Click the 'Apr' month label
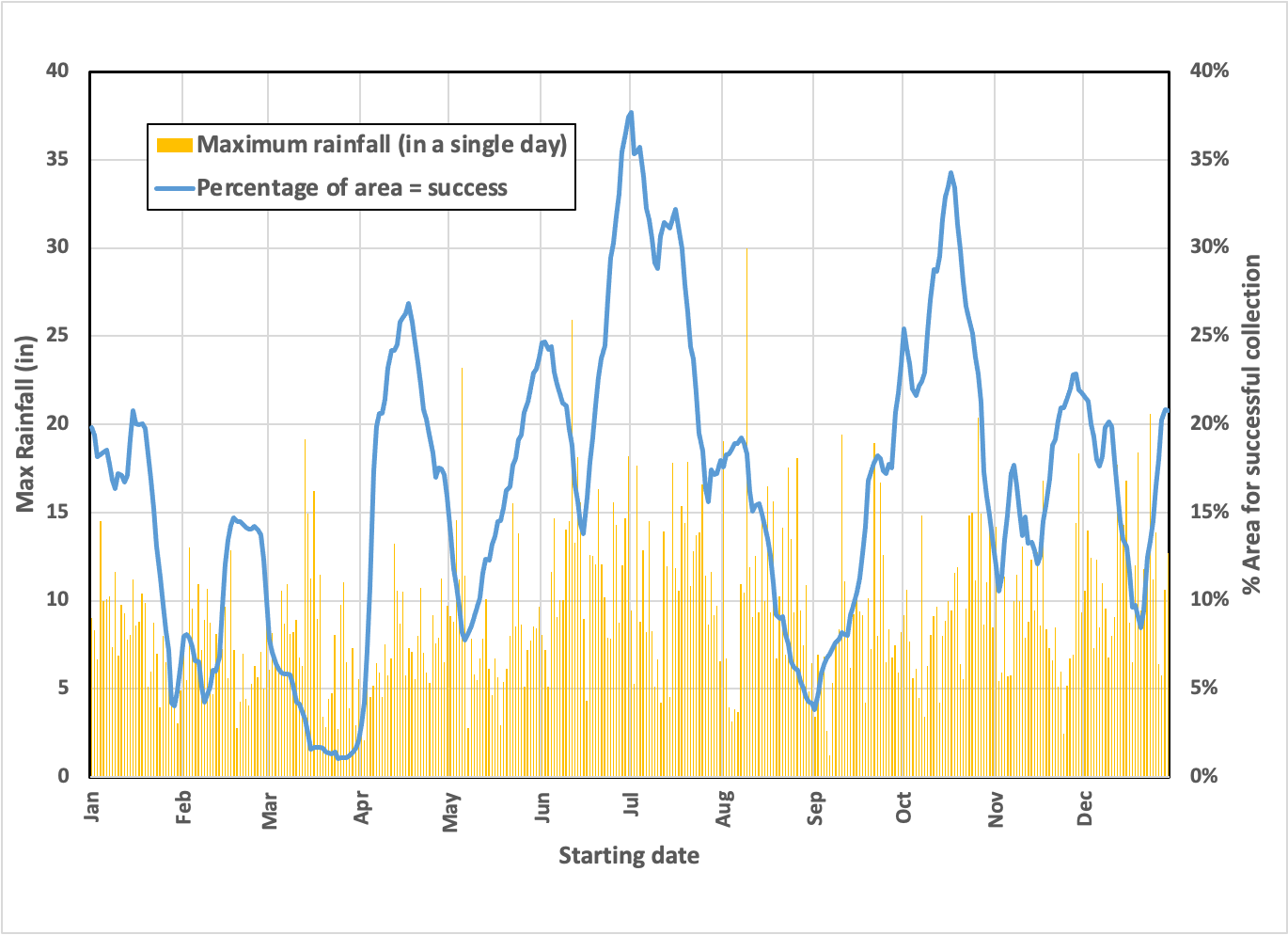 point(363,807)
